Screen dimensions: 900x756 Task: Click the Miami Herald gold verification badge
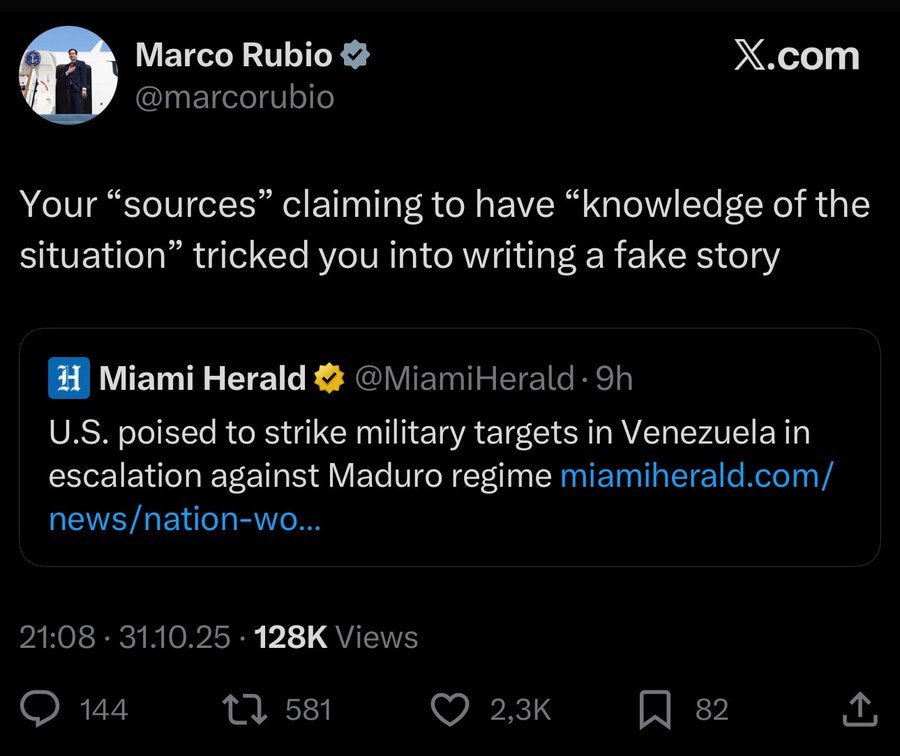[x=328, y=378]
